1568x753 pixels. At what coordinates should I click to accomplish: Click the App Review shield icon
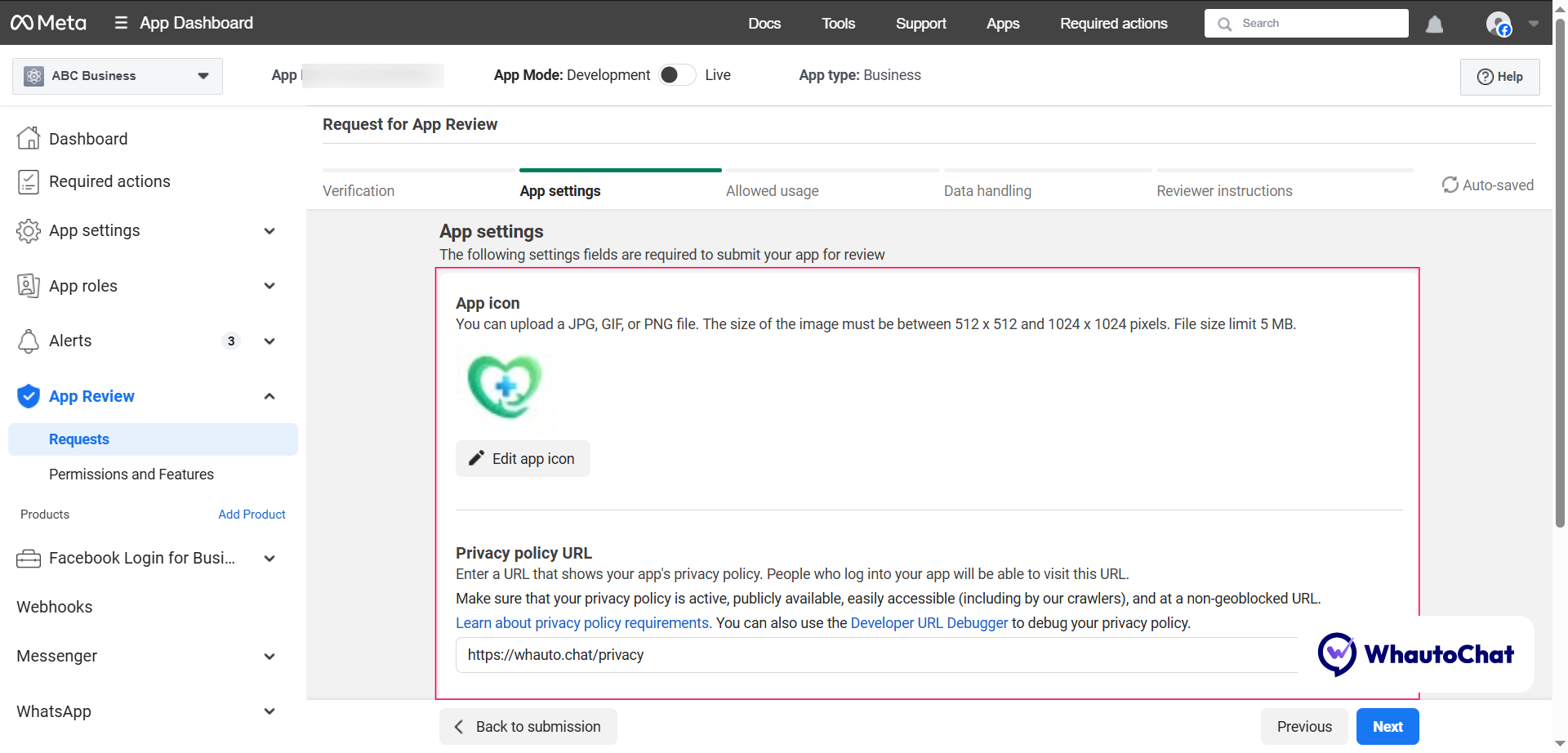coord(29,396)
